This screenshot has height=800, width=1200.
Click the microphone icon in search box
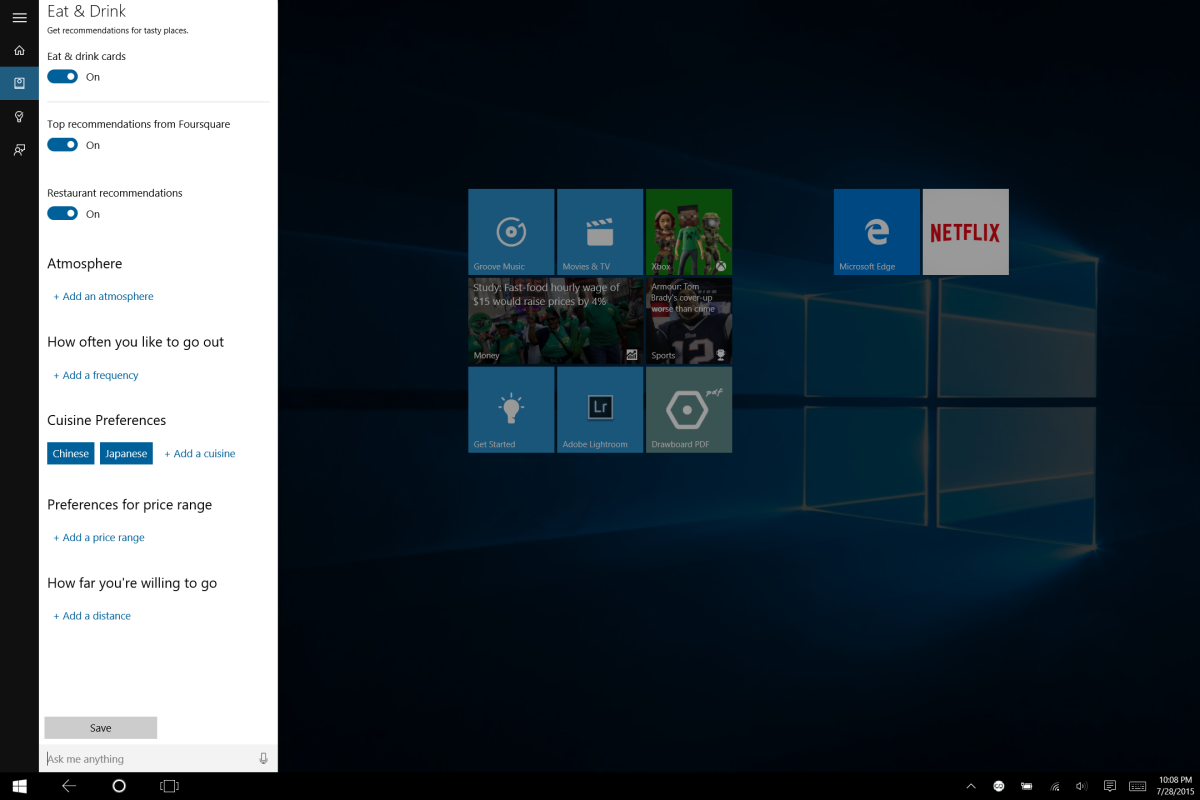263,759
